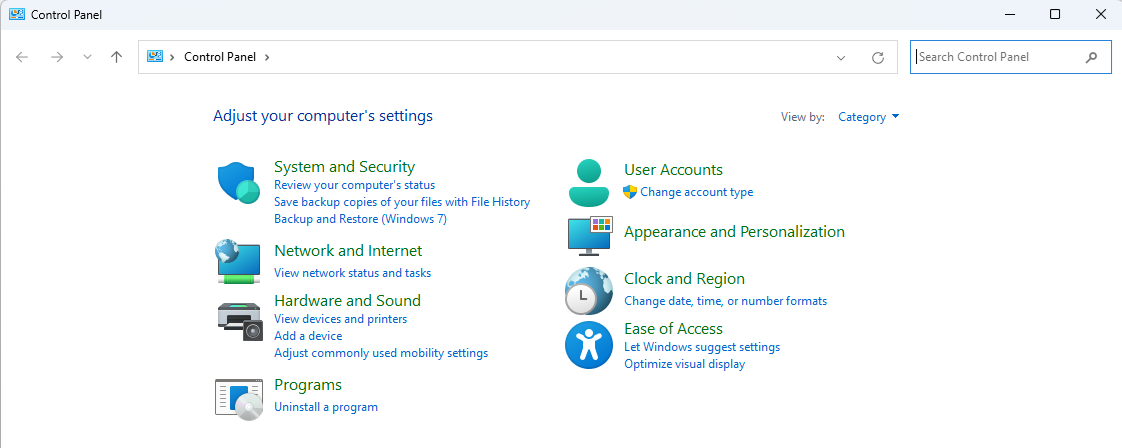This screenshot has width=1122, height=448.
Task: Open User Accounts heading
Action: click(x=673, y=170)
